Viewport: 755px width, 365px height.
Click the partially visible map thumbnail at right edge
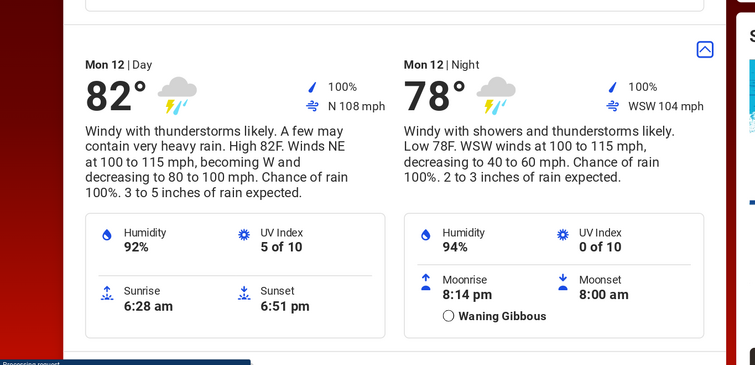pyautogui.click(x=752, y=96)
